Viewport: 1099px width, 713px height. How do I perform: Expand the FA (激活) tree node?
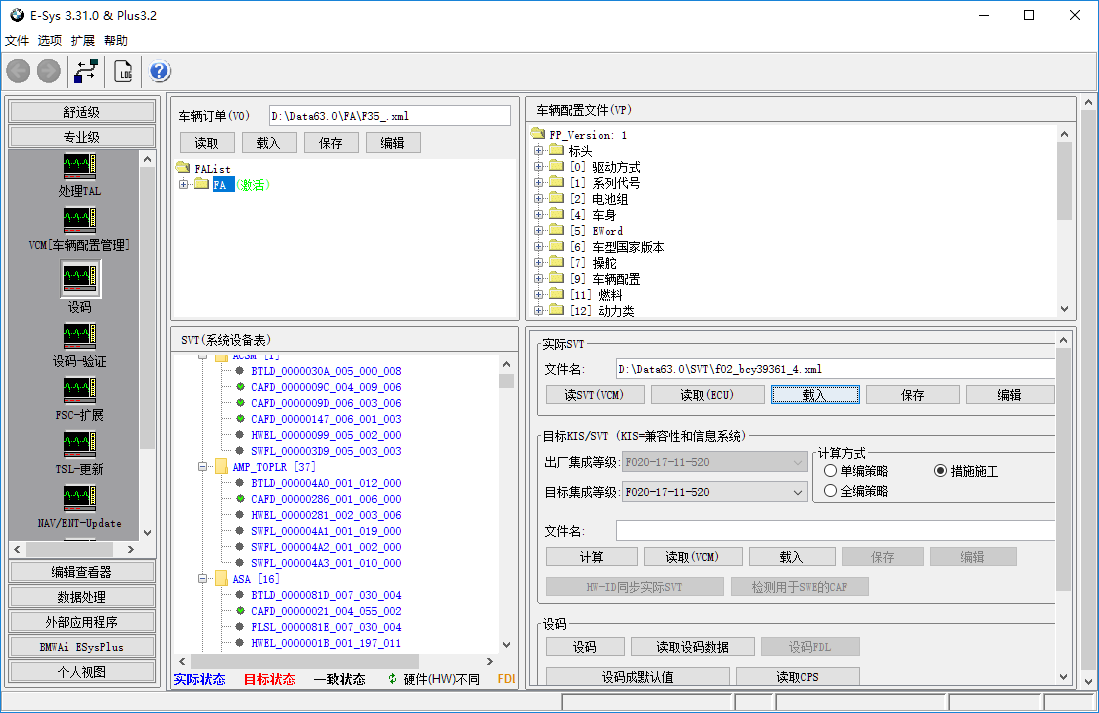coord(184,184)
